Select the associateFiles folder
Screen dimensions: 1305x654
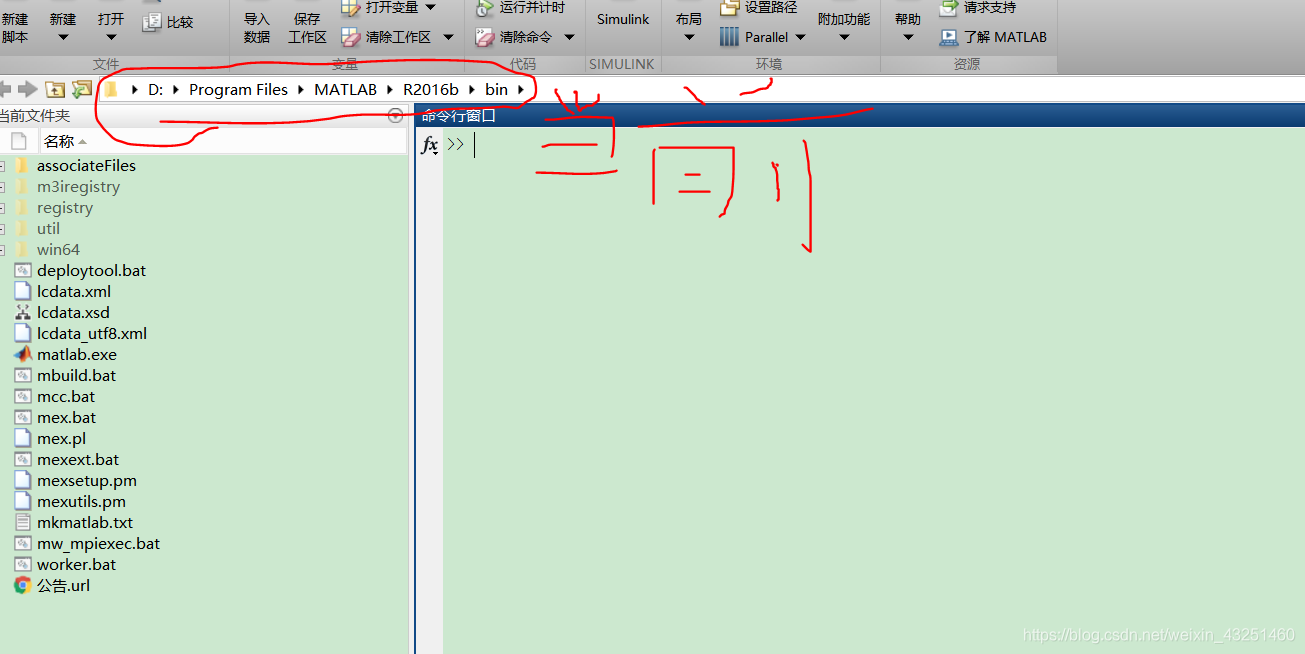[86, 166]
